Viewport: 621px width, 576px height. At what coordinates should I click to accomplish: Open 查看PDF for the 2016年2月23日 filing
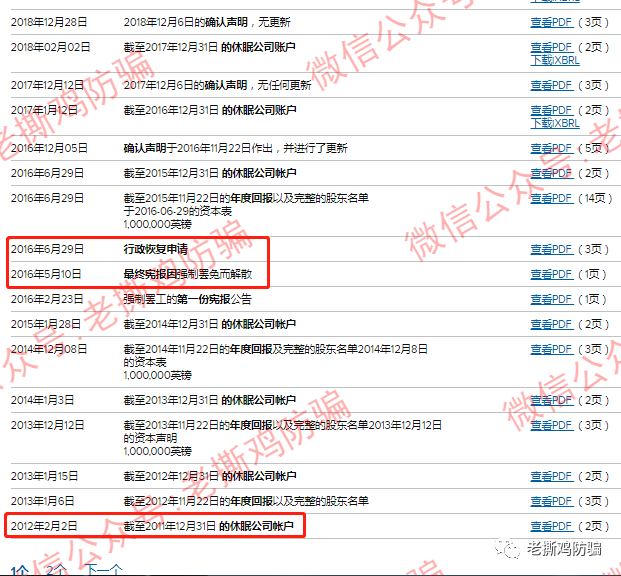point(552,299)
